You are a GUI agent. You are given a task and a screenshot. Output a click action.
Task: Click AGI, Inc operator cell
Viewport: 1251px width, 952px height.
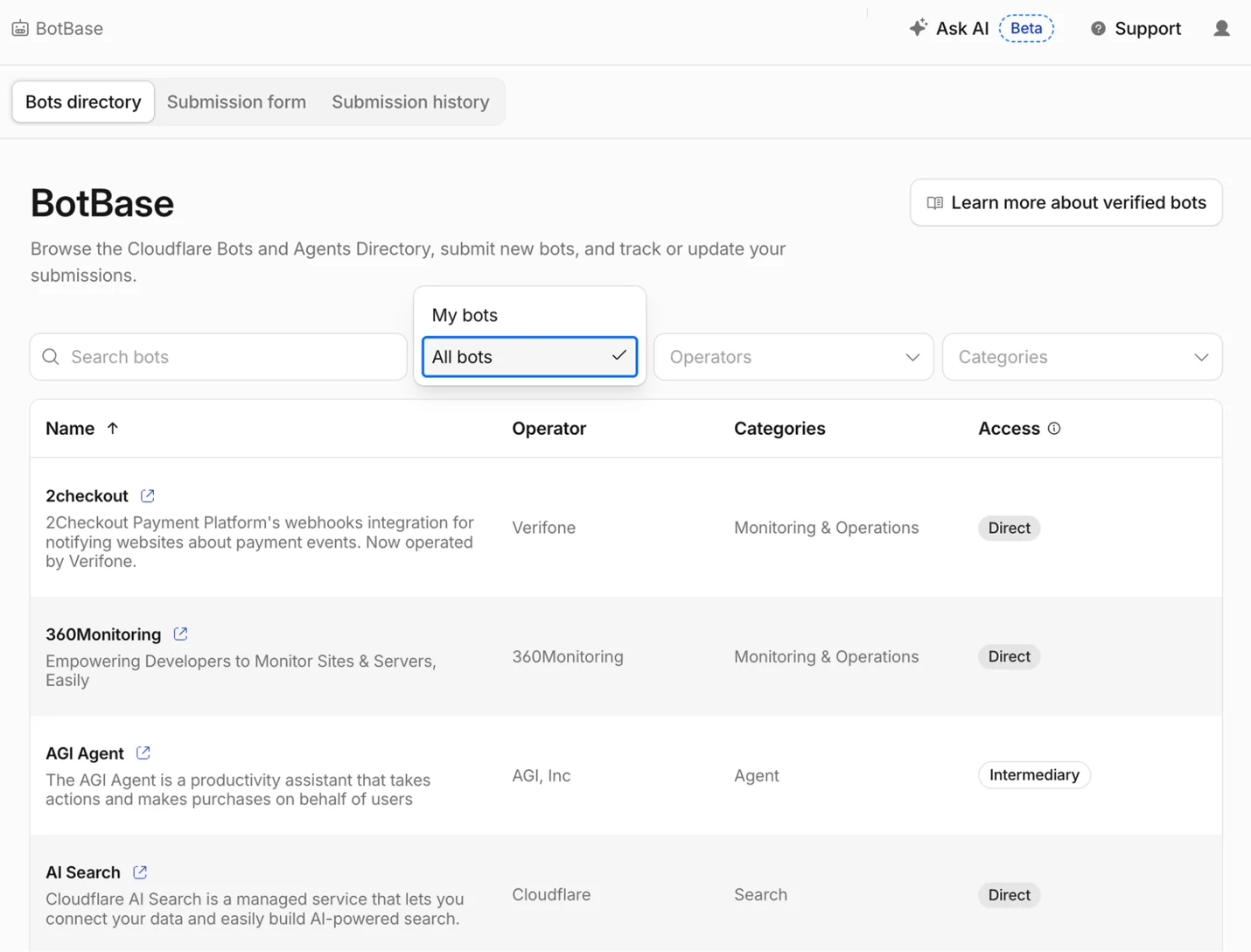542,775
